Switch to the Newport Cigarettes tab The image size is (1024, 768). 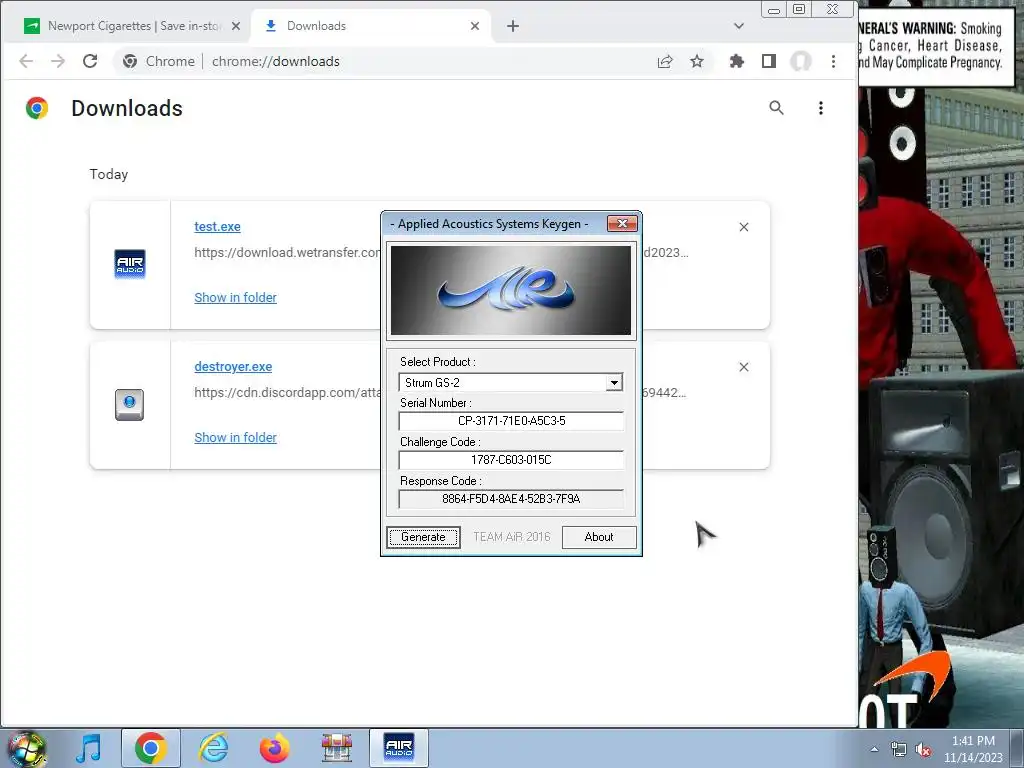[131, 26]
